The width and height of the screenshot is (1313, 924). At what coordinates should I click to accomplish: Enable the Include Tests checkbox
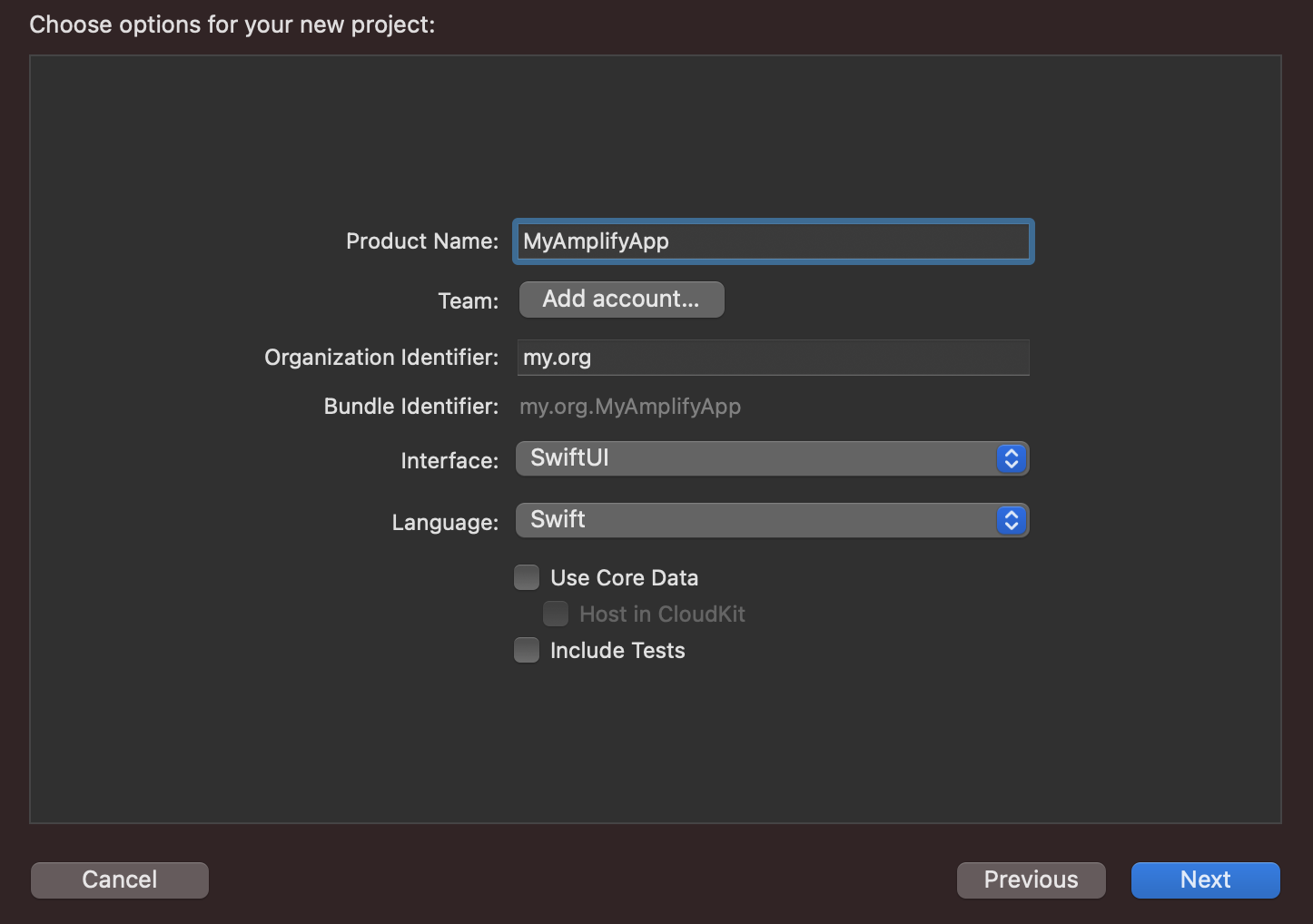point(527,650)
